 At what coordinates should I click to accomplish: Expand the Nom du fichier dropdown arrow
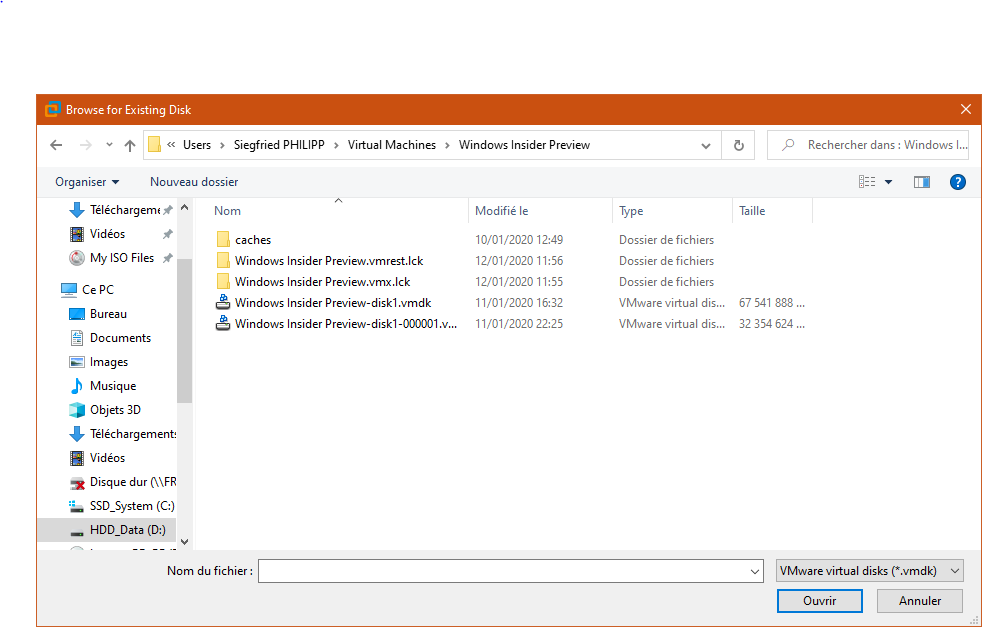755,571
